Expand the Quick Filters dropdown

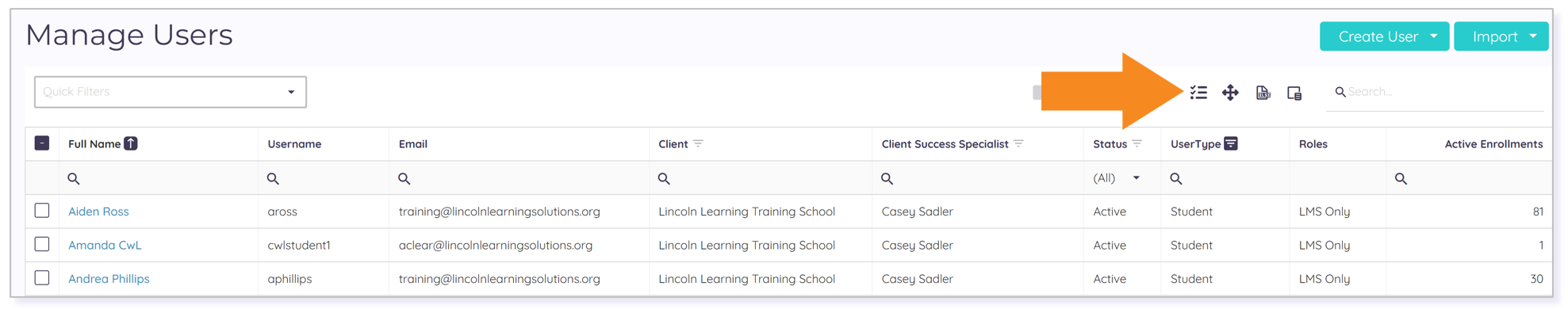[x=171, y=92]
